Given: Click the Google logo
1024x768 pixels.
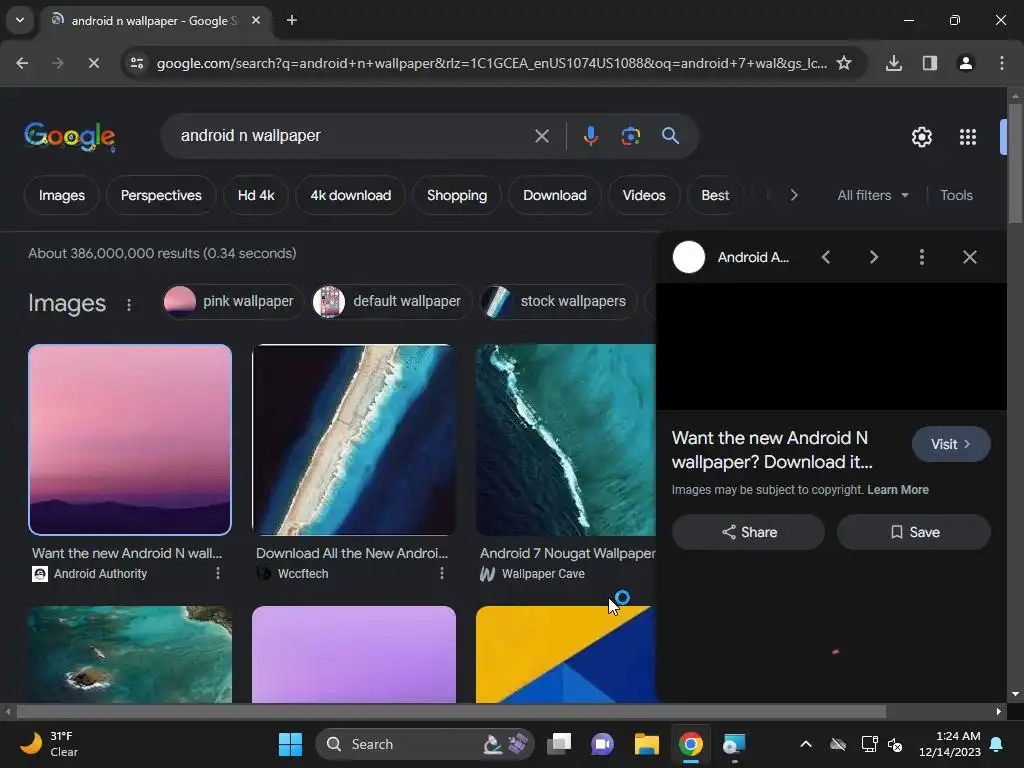Looking at the screenshot, I should pos(70,136).
